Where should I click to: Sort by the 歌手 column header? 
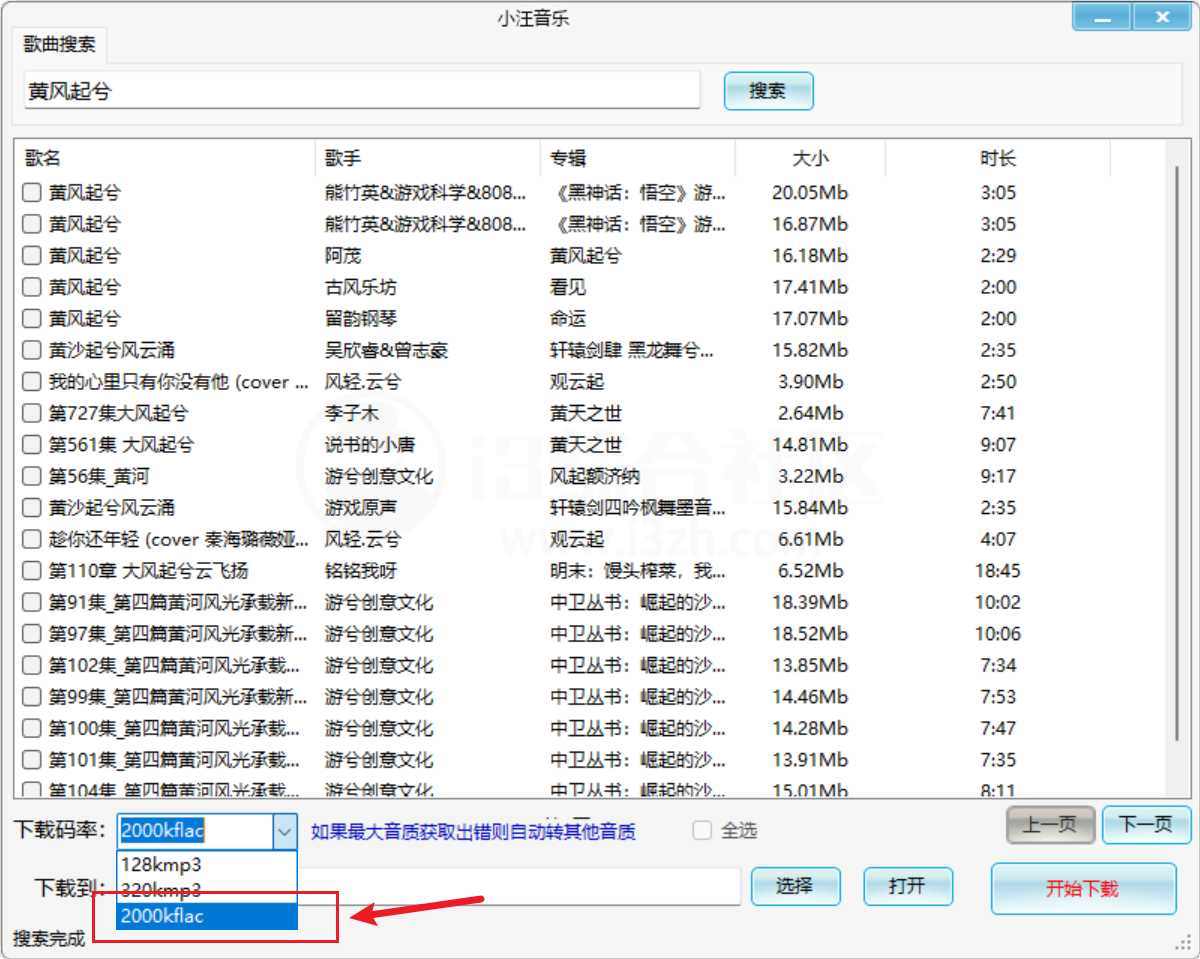428,158
